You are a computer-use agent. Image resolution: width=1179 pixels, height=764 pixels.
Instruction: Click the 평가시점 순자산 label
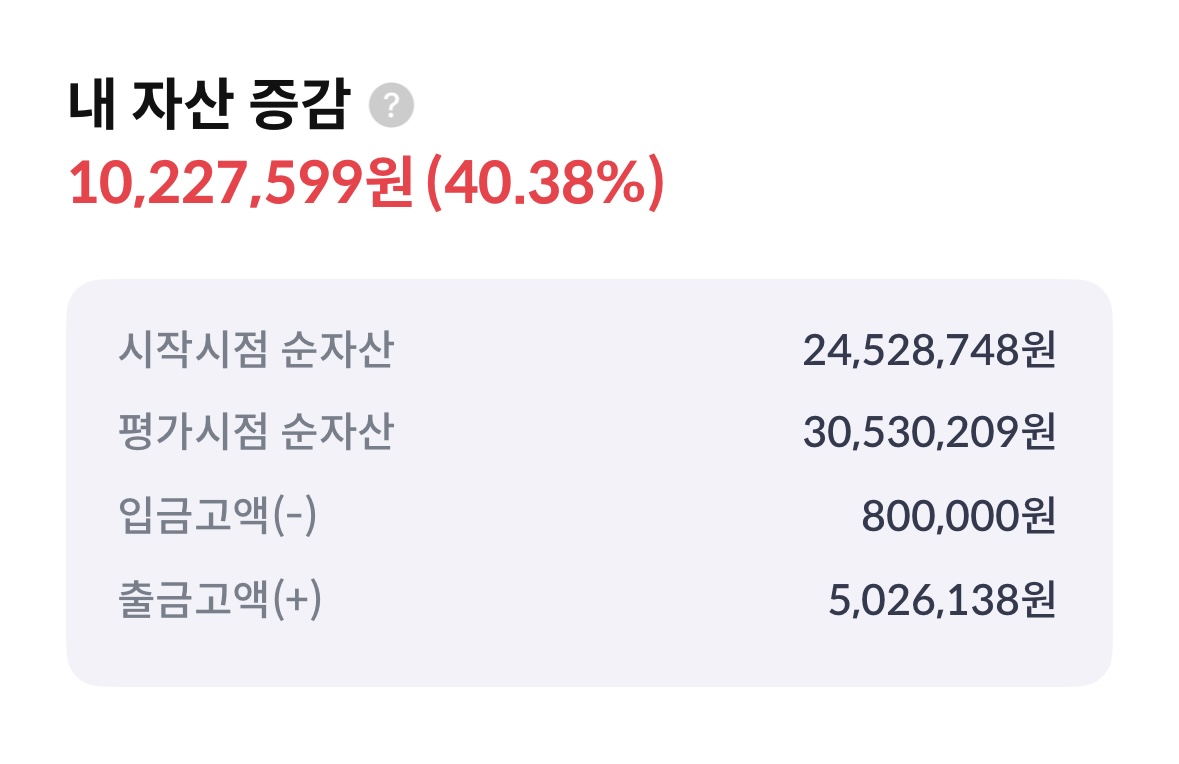coord(255,433)
